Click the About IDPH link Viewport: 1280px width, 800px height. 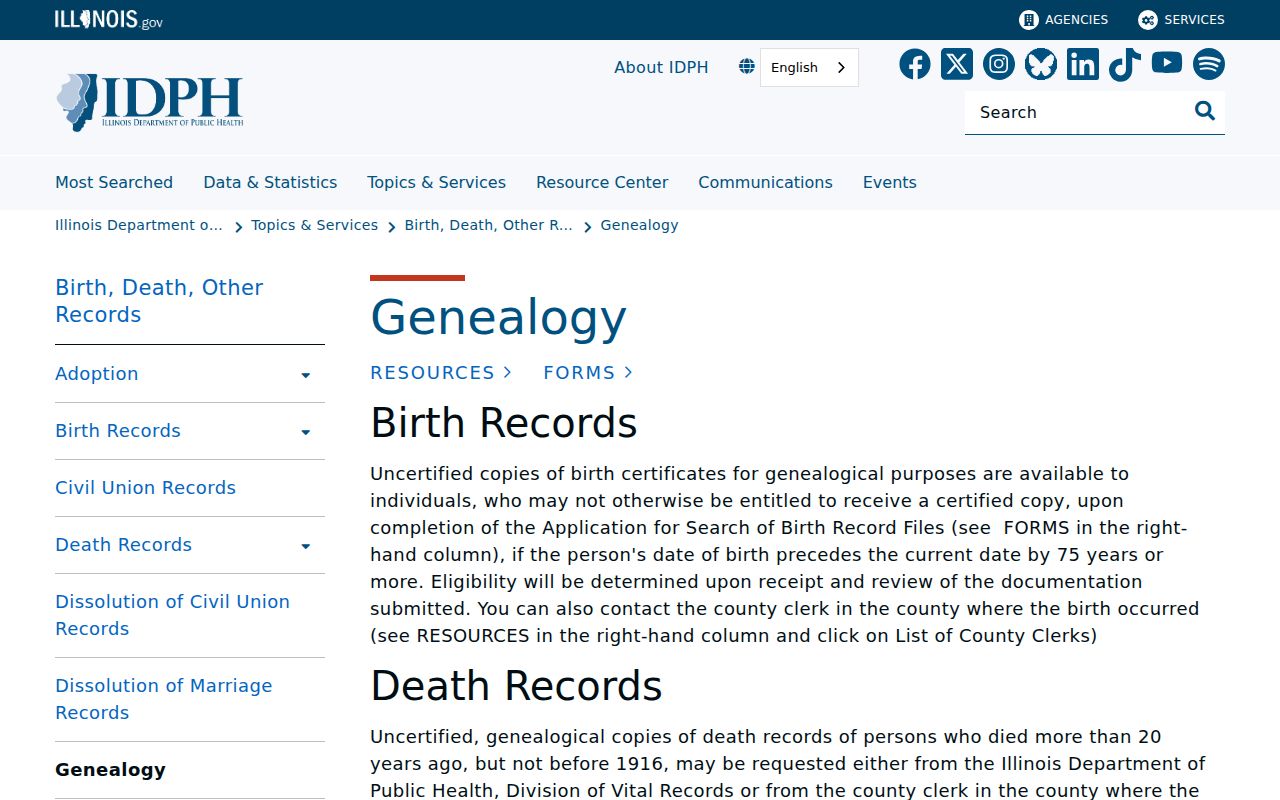(x=661, y=67)
